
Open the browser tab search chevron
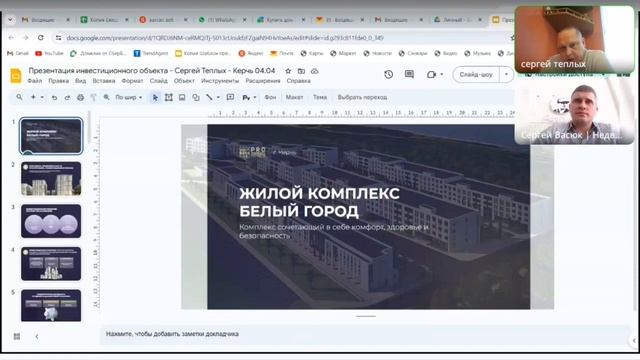pyautogui.click(x=10, y=19)
